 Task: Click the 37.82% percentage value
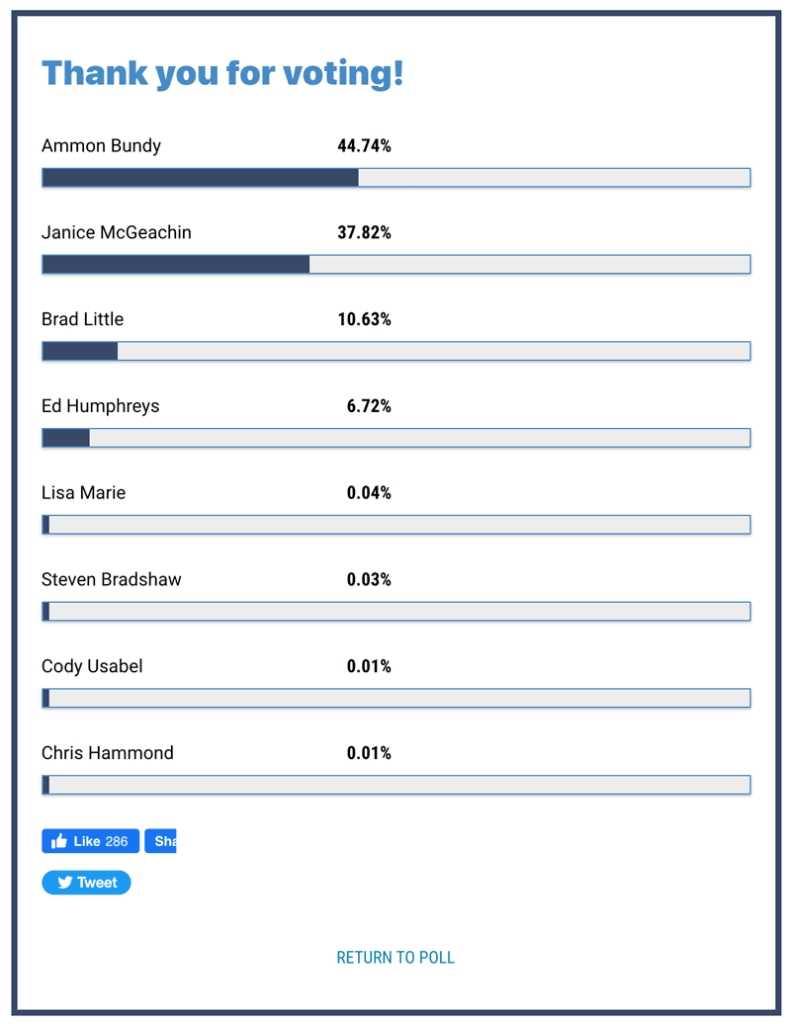(x=364, y=233)
